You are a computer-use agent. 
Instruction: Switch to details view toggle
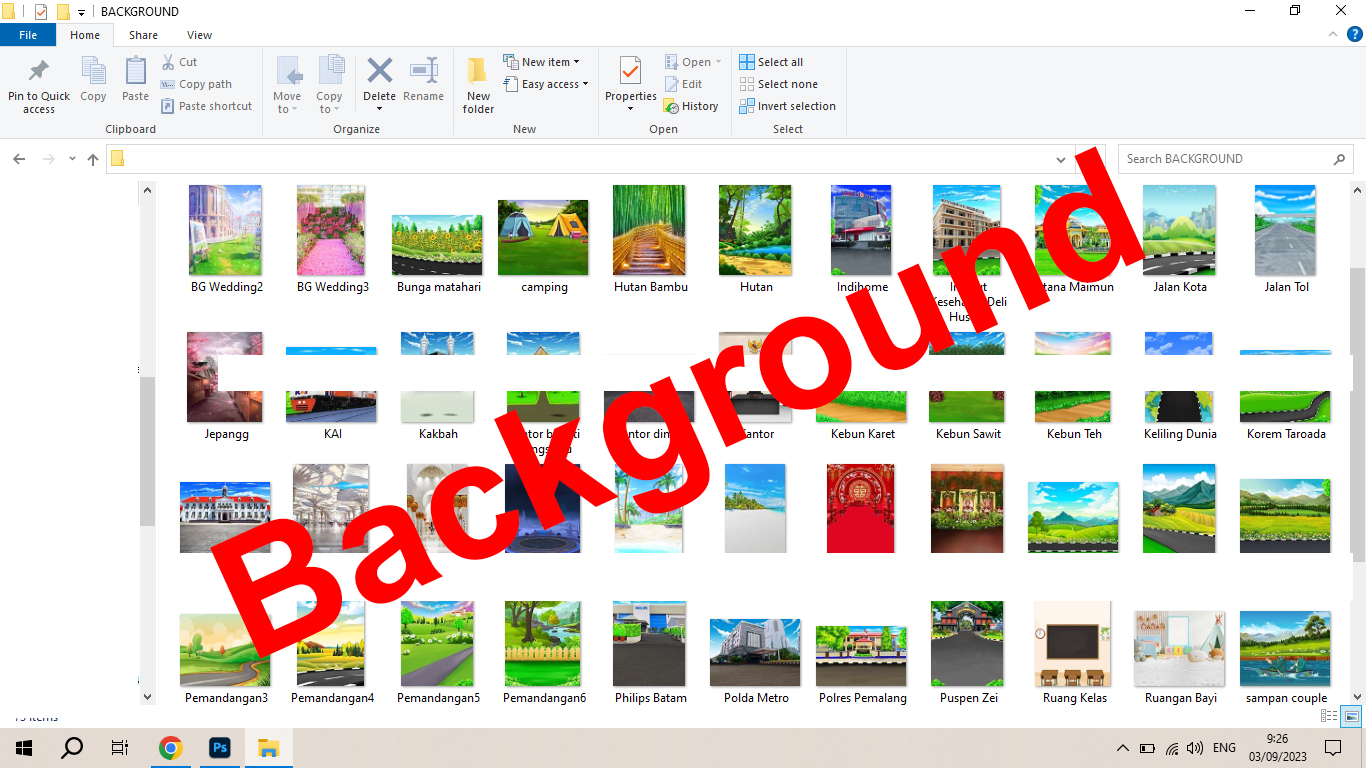[1329, 716]
